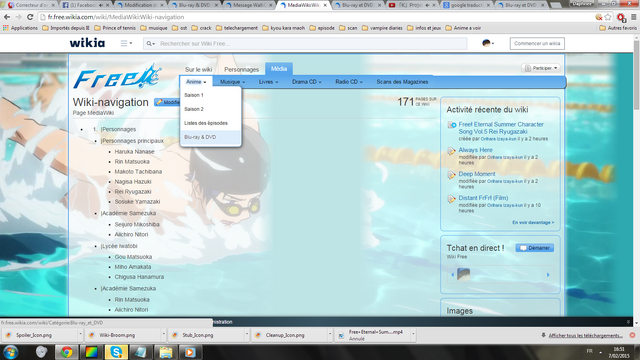The width and height of the screenshot is (640, 360).
Task: Close the downloads bar
Action: 632,335
